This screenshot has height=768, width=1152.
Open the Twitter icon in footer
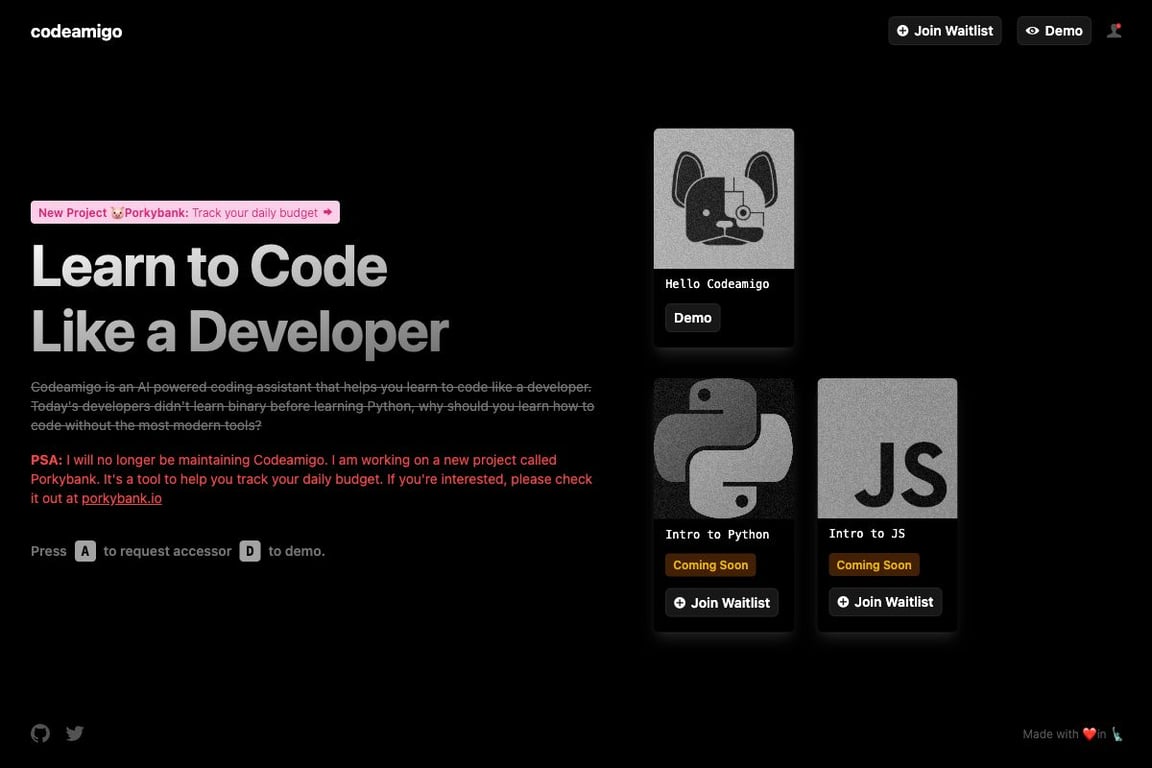(x=75, y=733)
